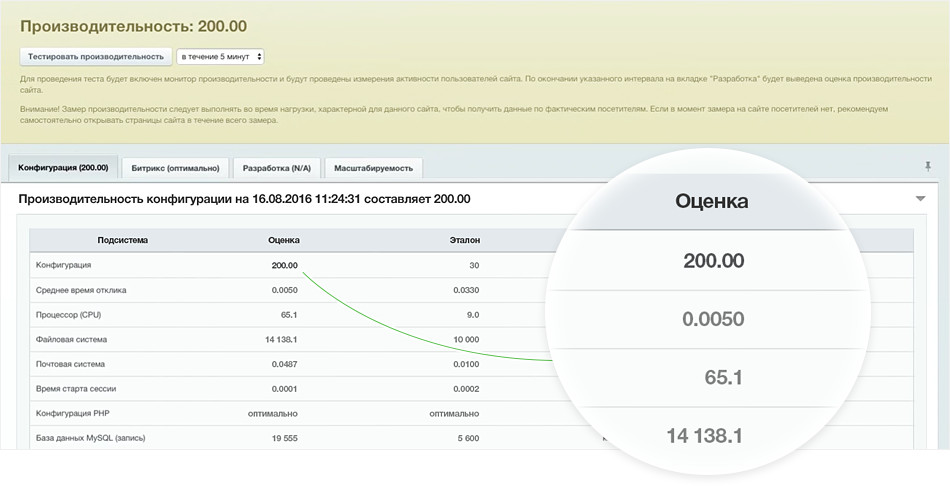Click the Почтовая система row label
950x486 pixels.
click(x=70, y=364)
